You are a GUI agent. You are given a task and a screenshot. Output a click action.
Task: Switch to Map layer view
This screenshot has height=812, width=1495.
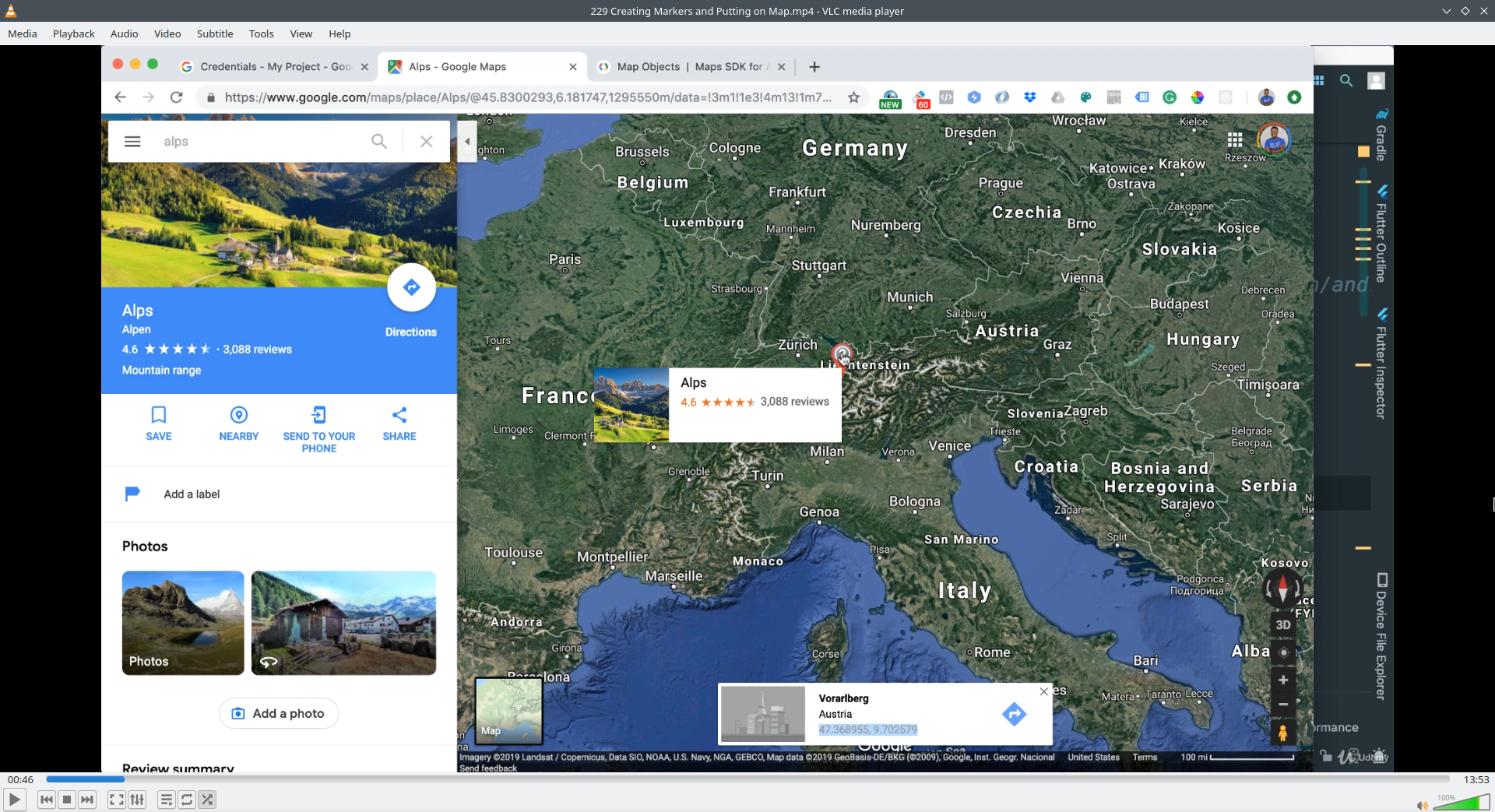[x=509, y=710]
